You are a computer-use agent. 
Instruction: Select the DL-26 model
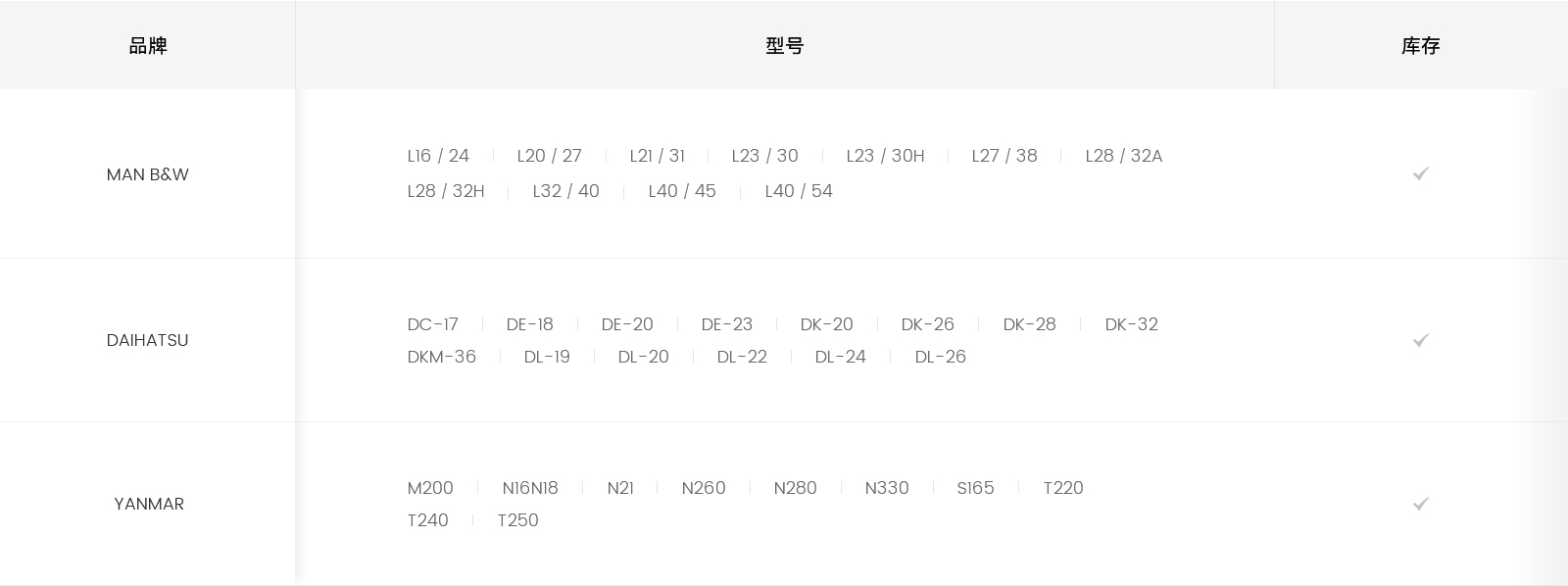[940, 357]
